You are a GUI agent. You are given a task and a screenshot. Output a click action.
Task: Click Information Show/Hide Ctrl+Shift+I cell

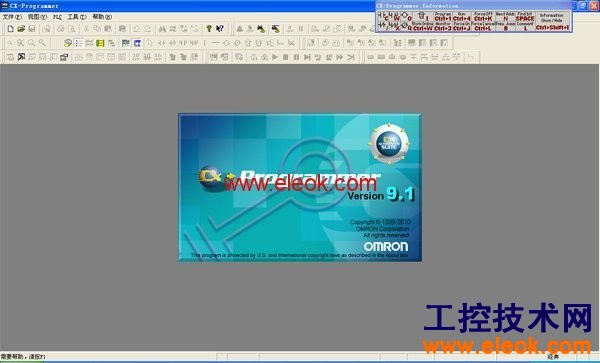(x=552, y=21)
